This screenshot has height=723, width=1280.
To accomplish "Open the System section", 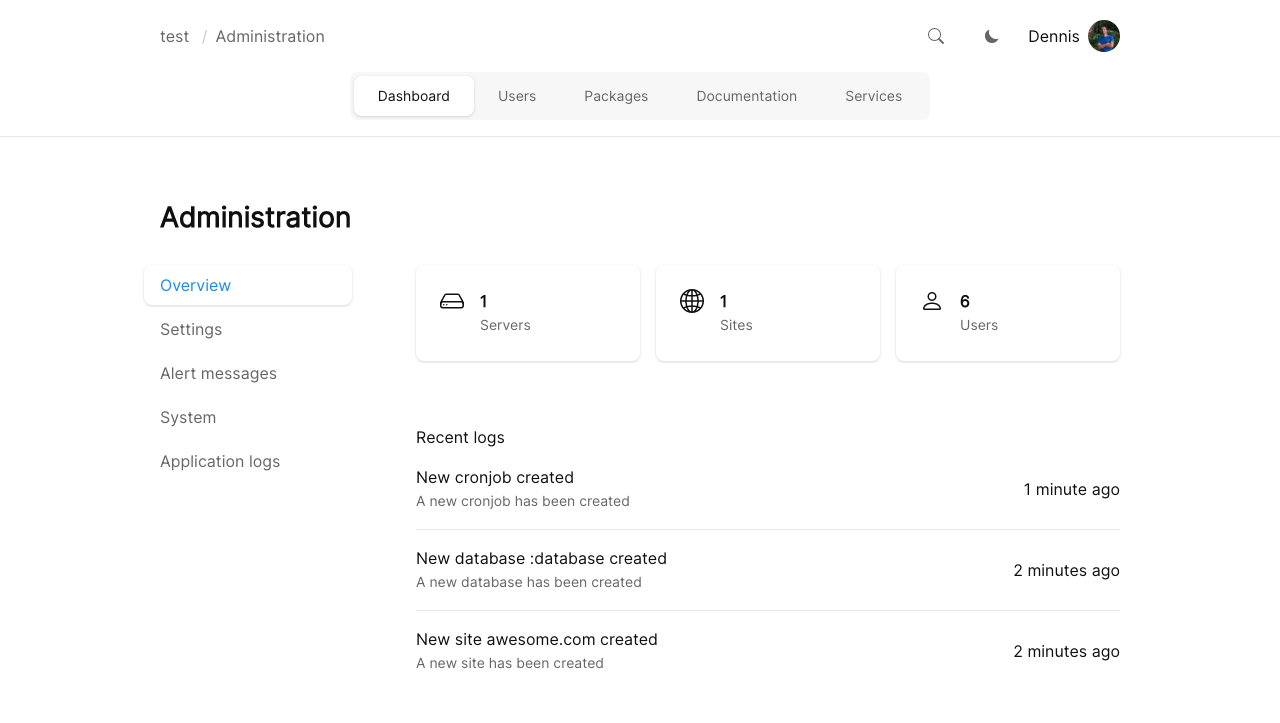I will point(188,417).
